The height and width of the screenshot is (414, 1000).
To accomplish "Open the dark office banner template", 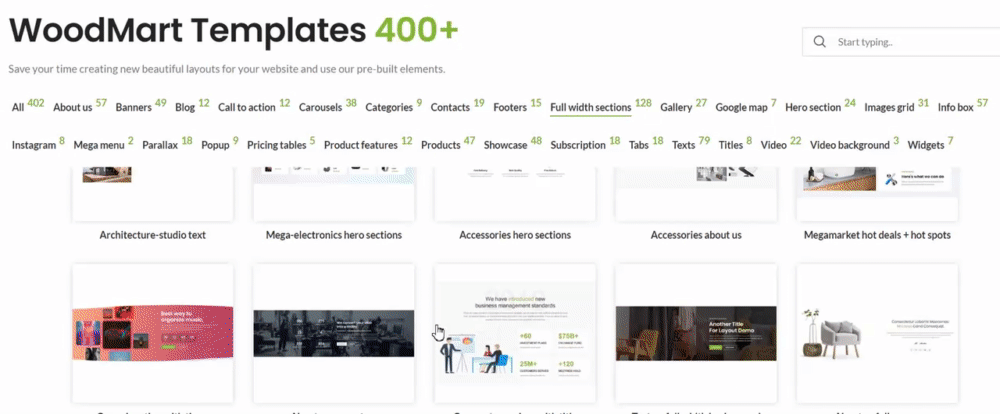I will [334, 333].
